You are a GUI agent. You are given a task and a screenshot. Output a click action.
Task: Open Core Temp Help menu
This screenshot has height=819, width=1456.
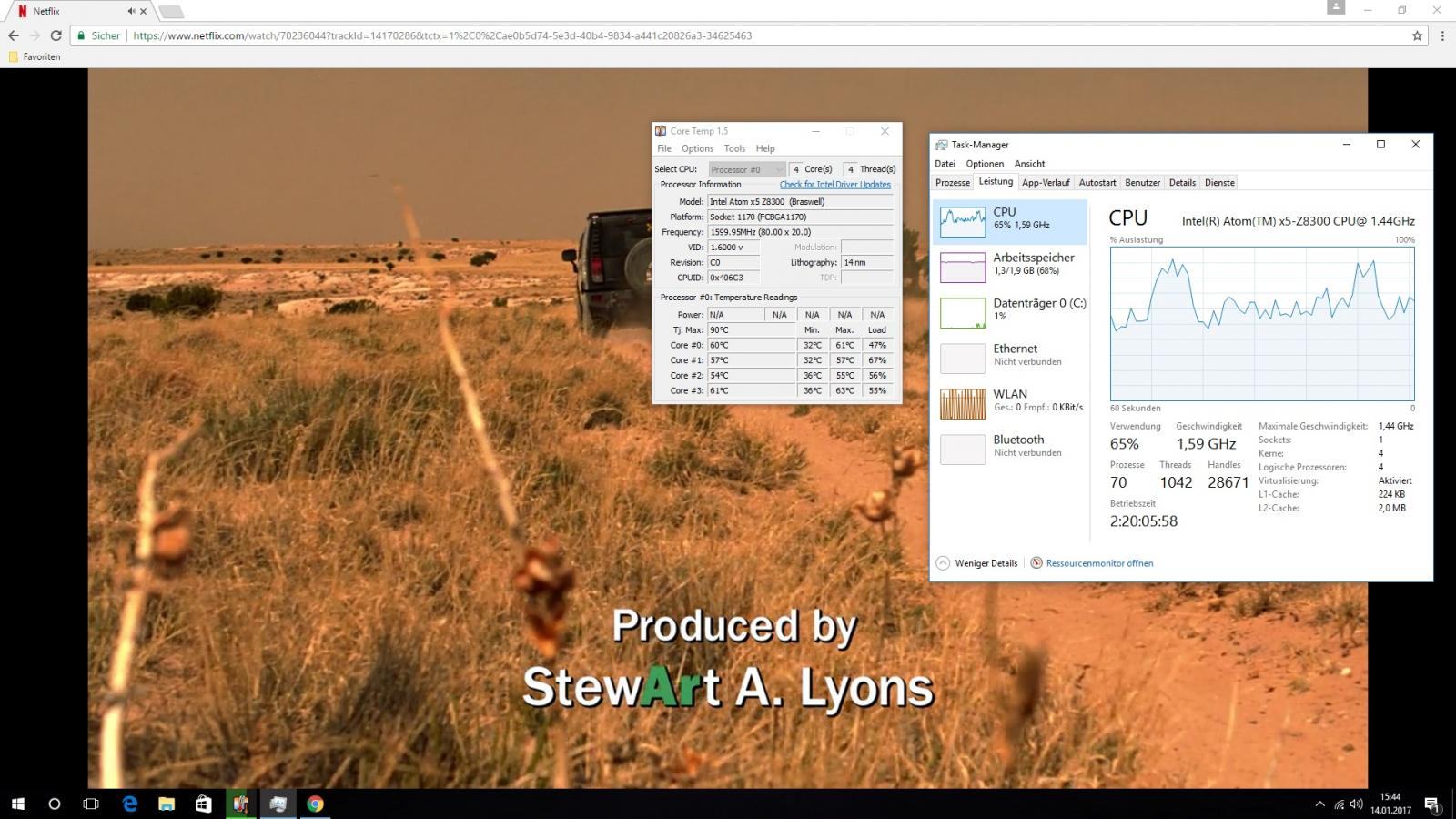coord(765,148)
